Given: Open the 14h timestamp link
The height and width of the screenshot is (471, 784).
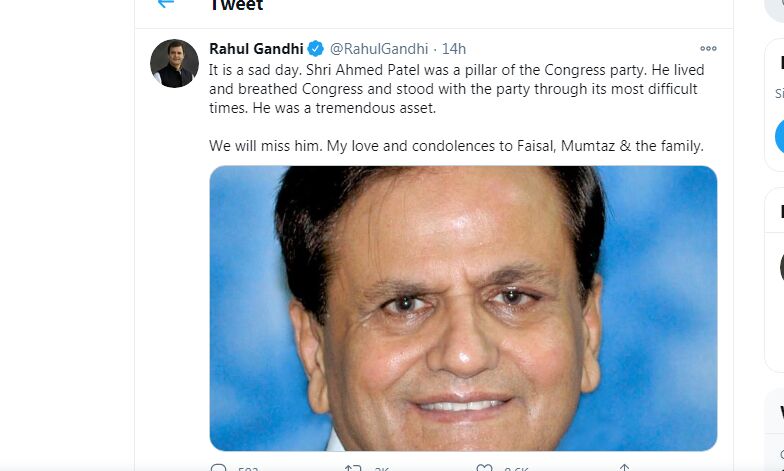Looking at the screenshot, I should click(x=454, y=49).
